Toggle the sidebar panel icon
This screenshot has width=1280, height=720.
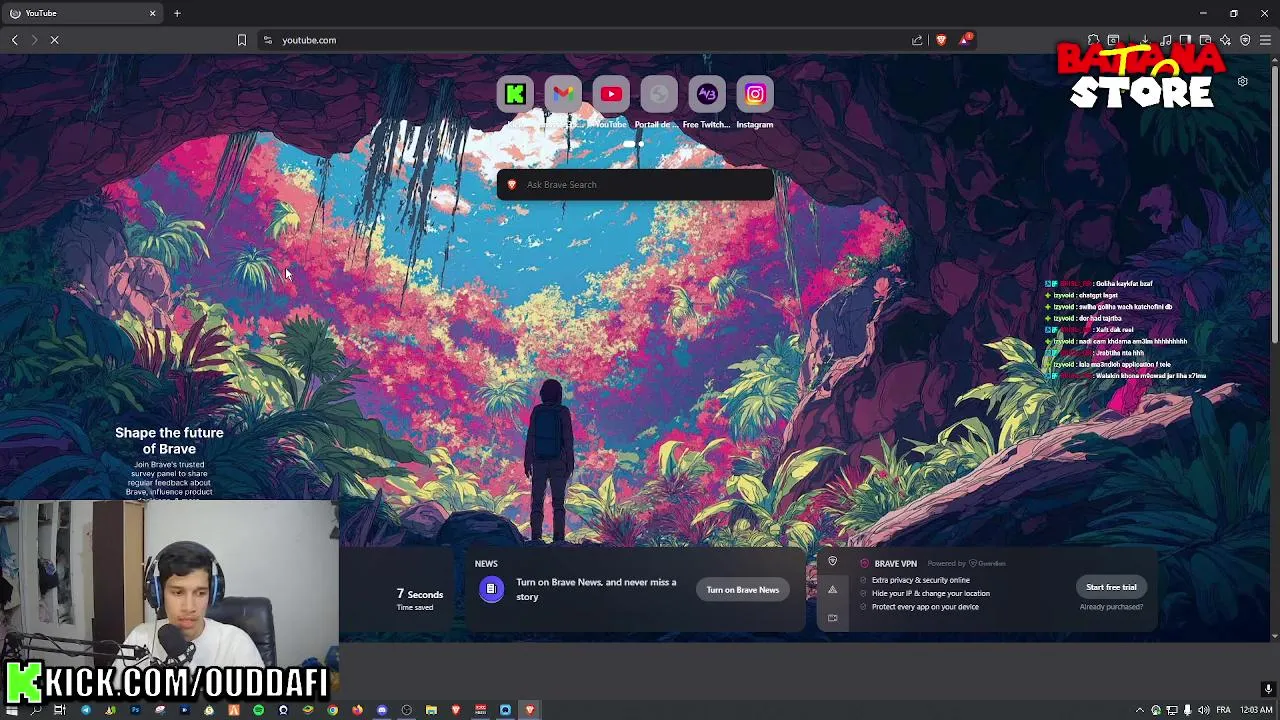pyautogui.click(x=1185, y=40)
